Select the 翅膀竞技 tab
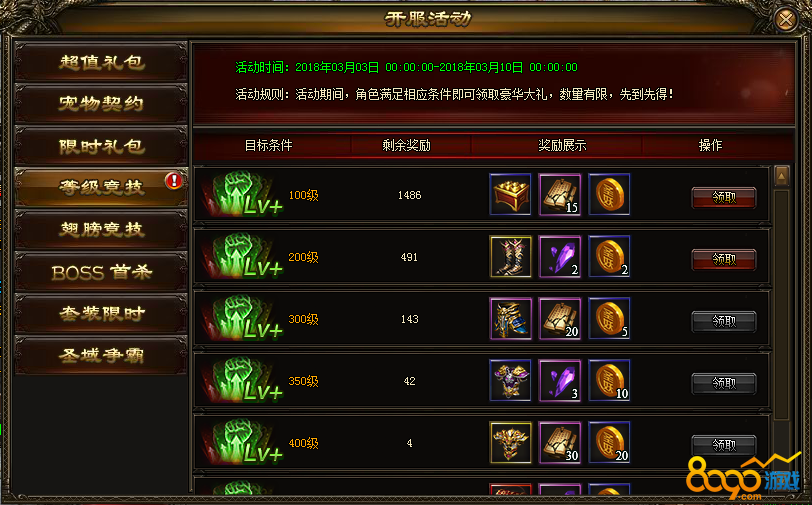This screenshot has width=812, height=505. pos(101,229)
